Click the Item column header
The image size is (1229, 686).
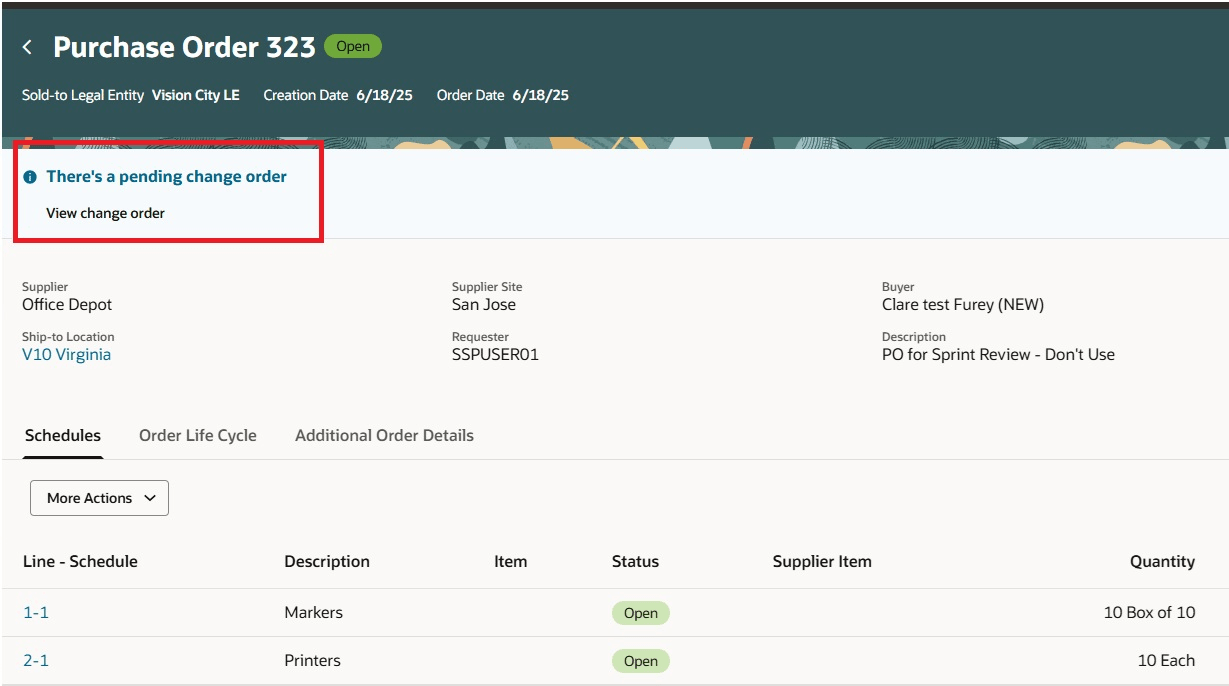coord(510,561)
